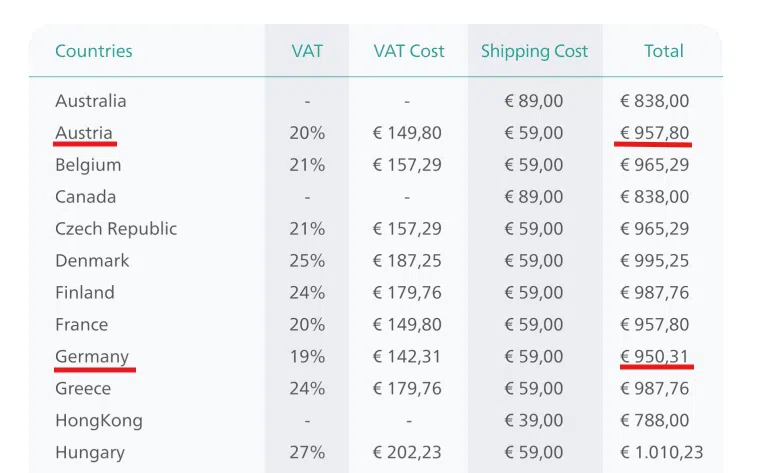Click the France row label
The height and width of the screenshot is (473, 757).
(x=82, y=324)
